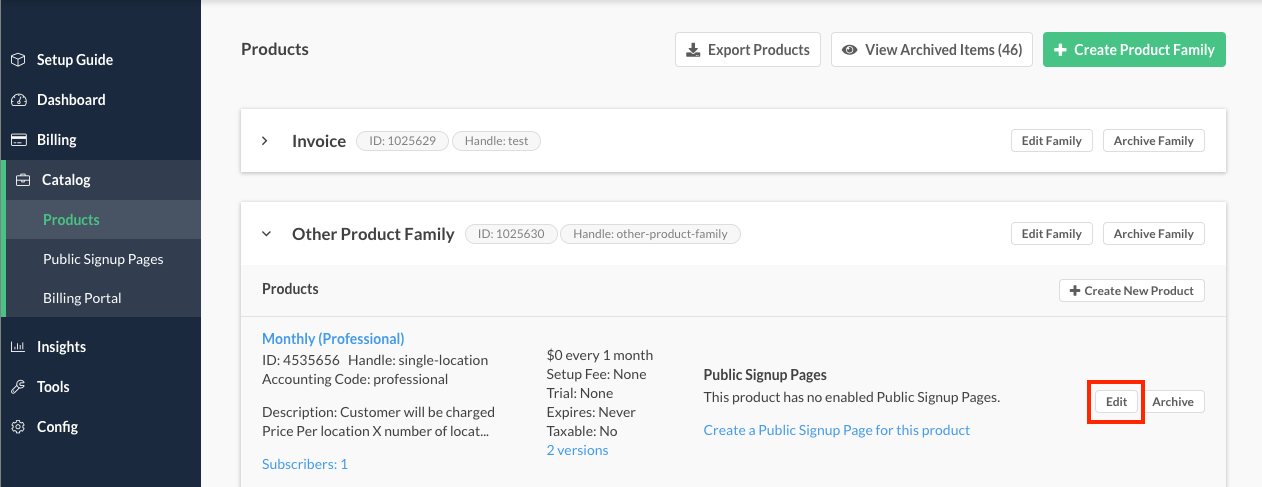Export products using the download button
The image size is (1262, 487).
click(x=748, y=50)
